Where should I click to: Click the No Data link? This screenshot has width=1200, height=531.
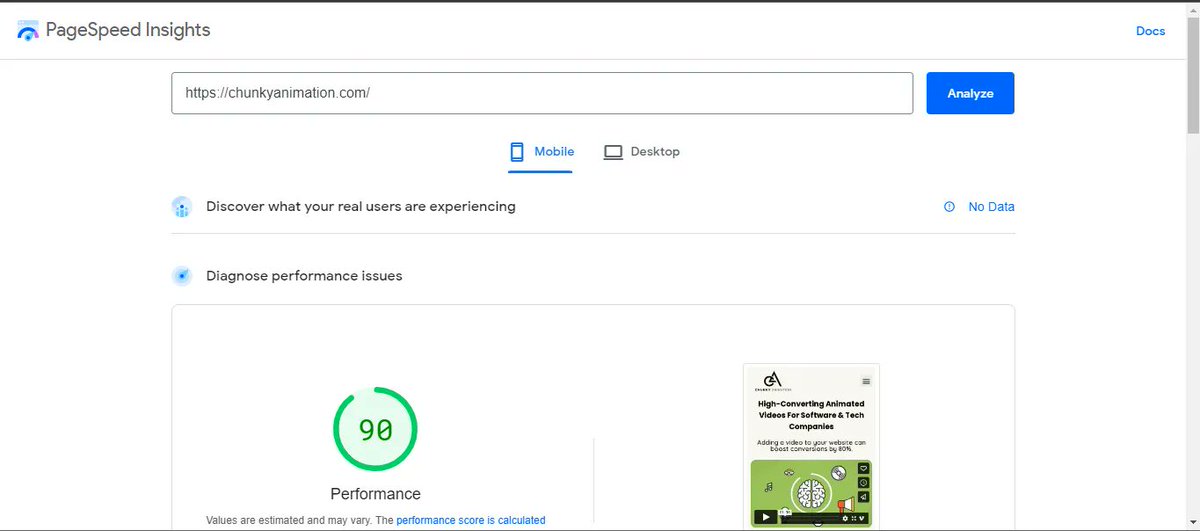tap(991, 207)
